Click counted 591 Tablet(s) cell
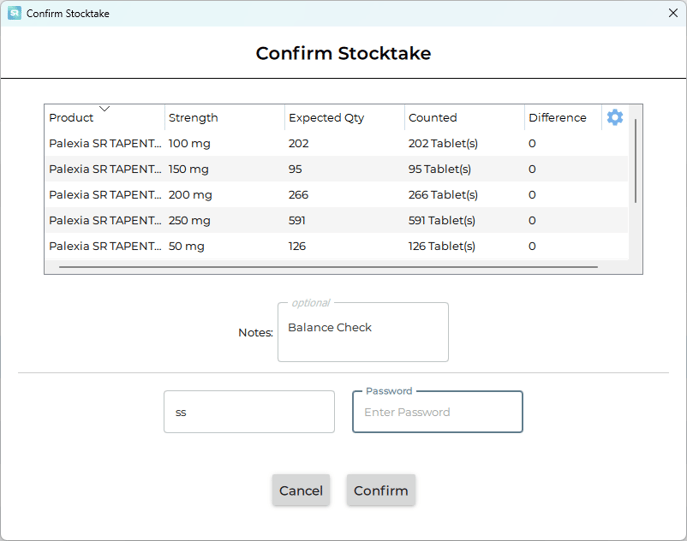687x541 pixels. 442,220
